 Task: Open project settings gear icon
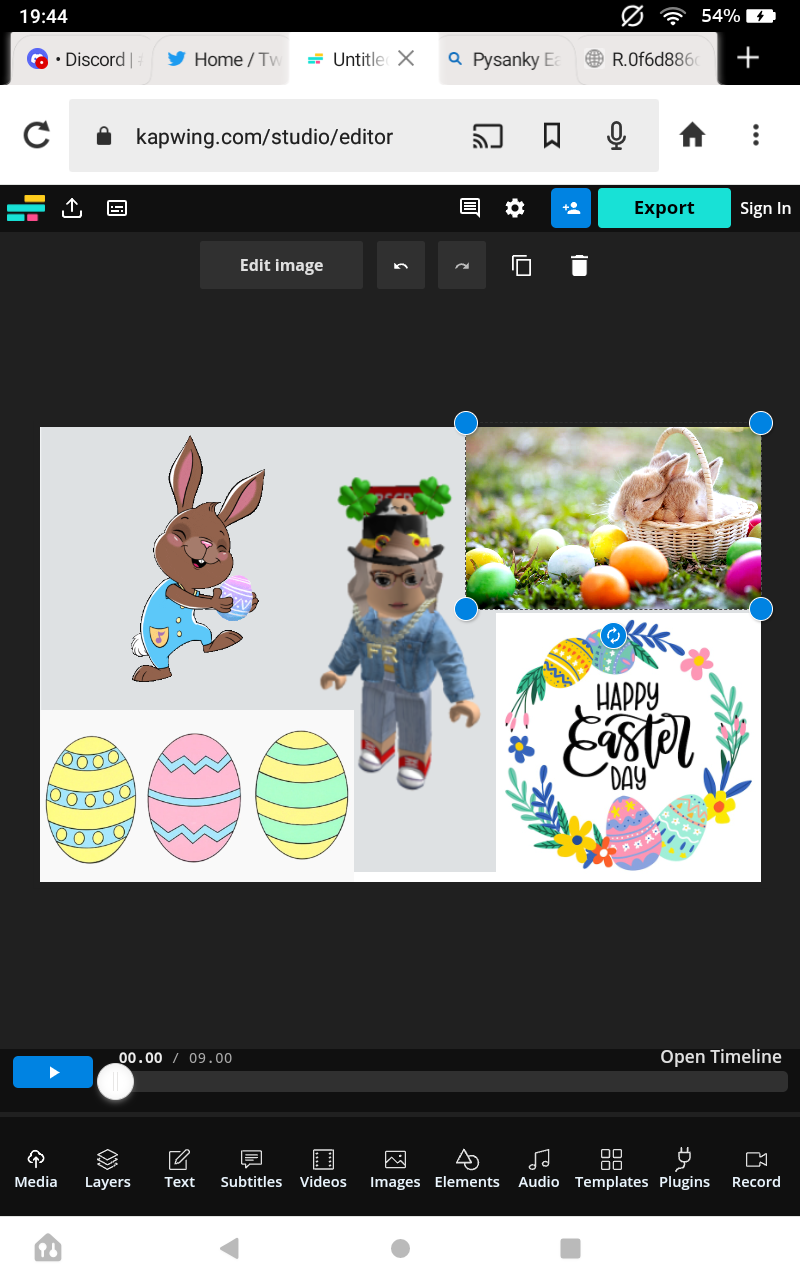point(515,208)
